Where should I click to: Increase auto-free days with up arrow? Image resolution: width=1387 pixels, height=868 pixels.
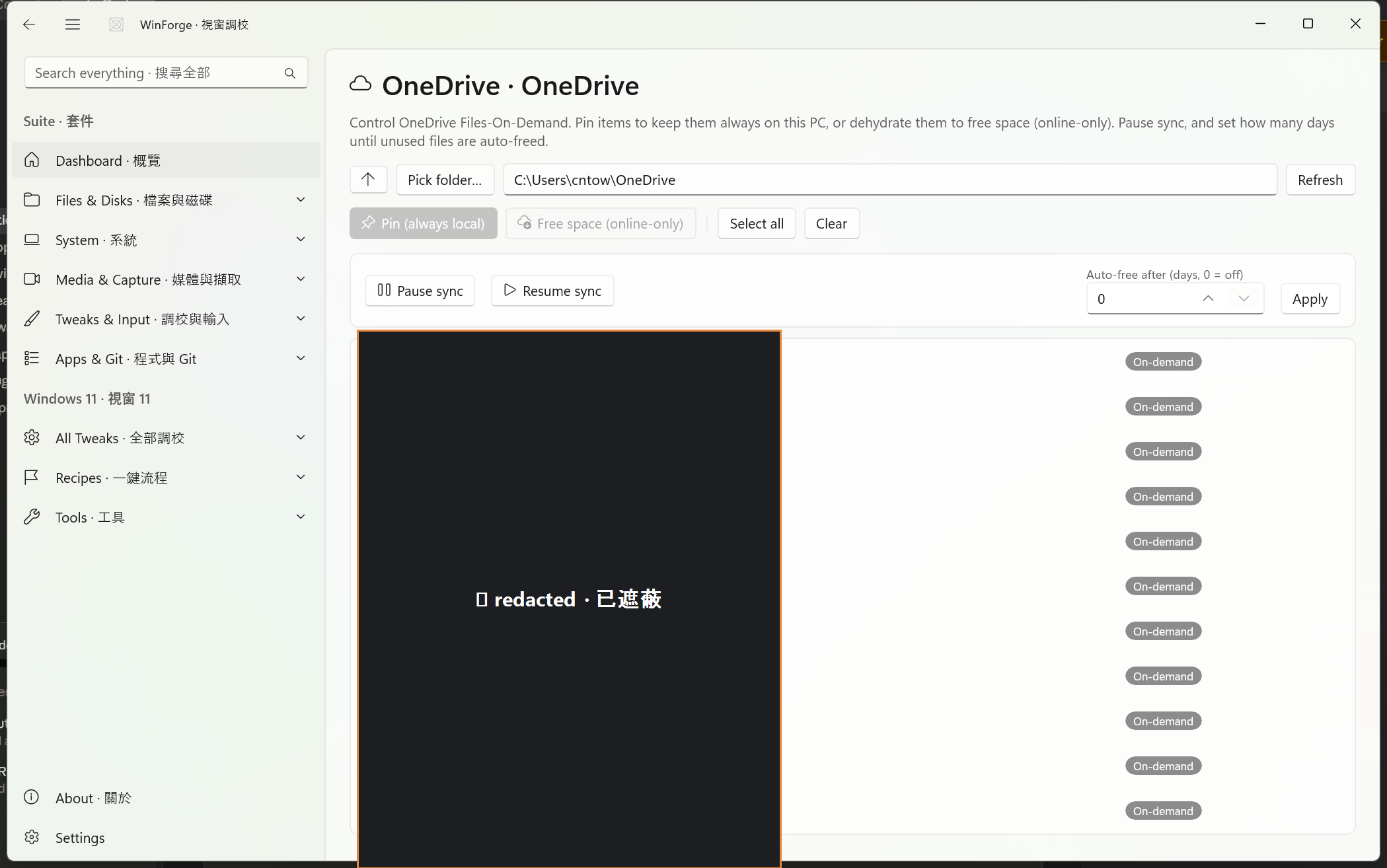point(1208,299)
